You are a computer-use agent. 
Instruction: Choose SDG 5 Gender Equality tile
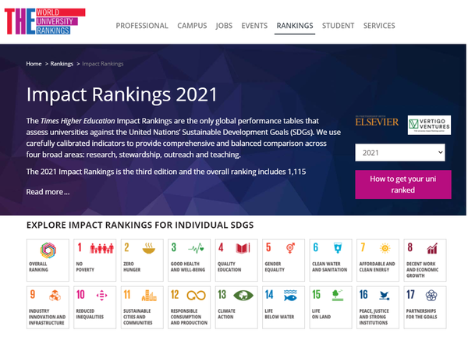click(x=283, y=260)
